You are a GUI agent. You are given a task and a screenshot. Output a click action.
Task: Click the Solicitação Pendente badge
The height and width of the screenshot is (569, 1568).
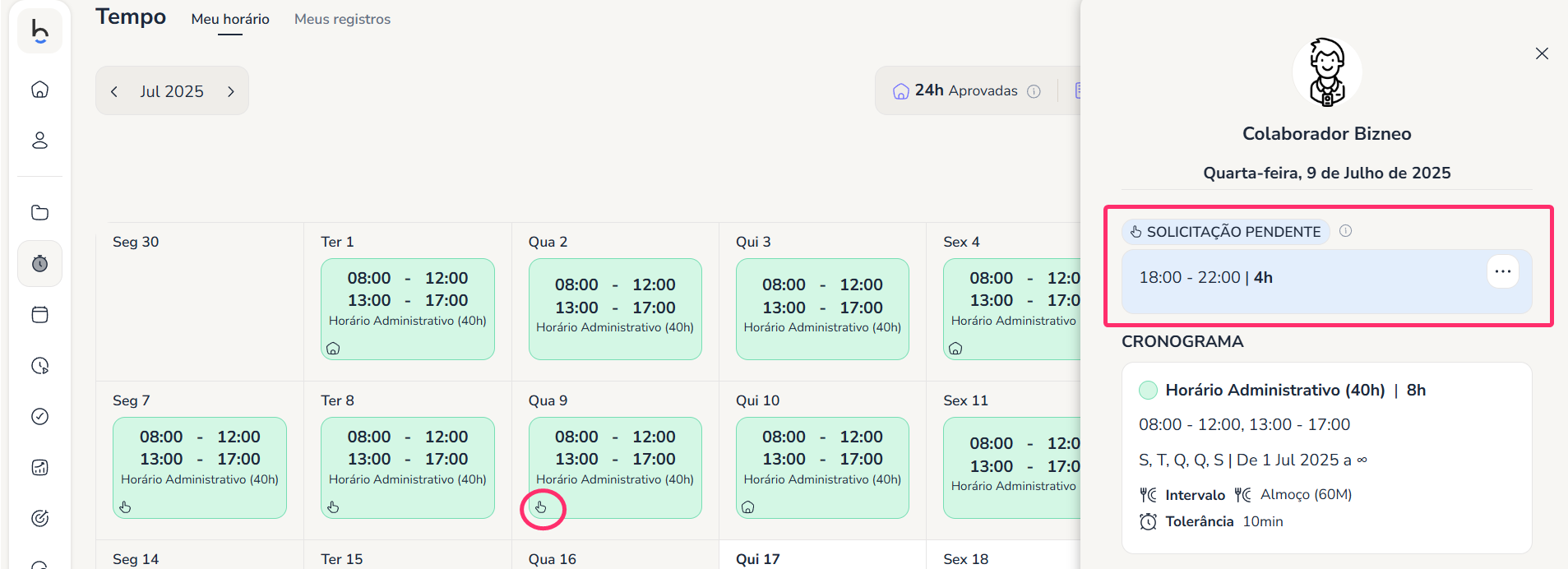coord(1225,232)
